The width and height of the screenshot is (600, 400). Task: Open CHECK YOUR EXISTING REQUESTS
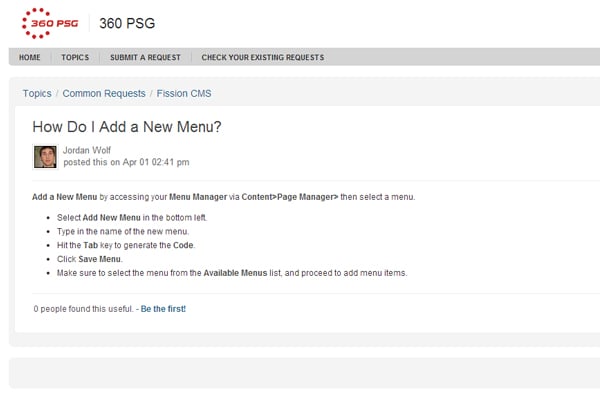tap(263, 57)
